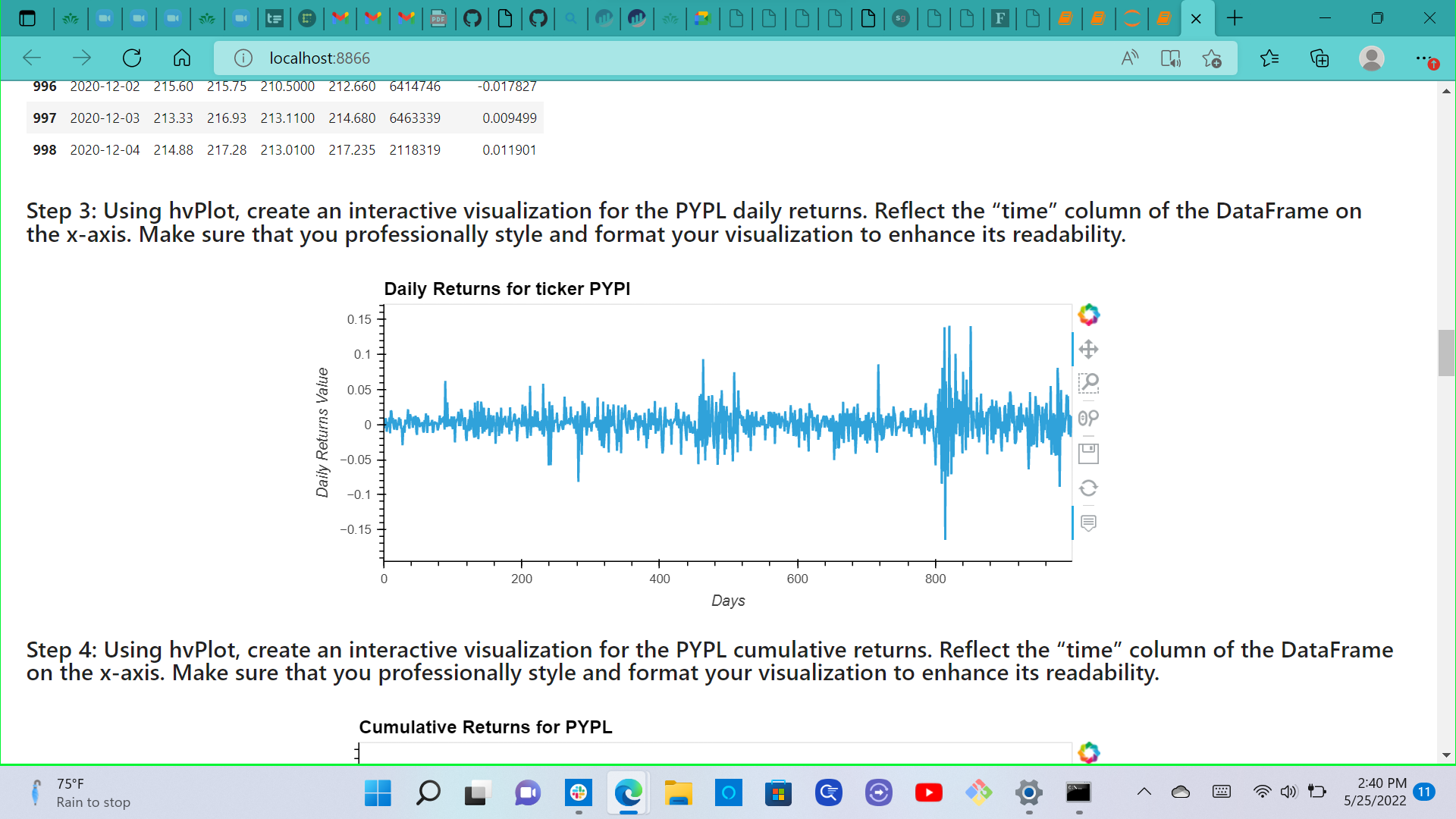Navigate back to the previous page
The image size is (1456, 819).
tap(31, 58)
